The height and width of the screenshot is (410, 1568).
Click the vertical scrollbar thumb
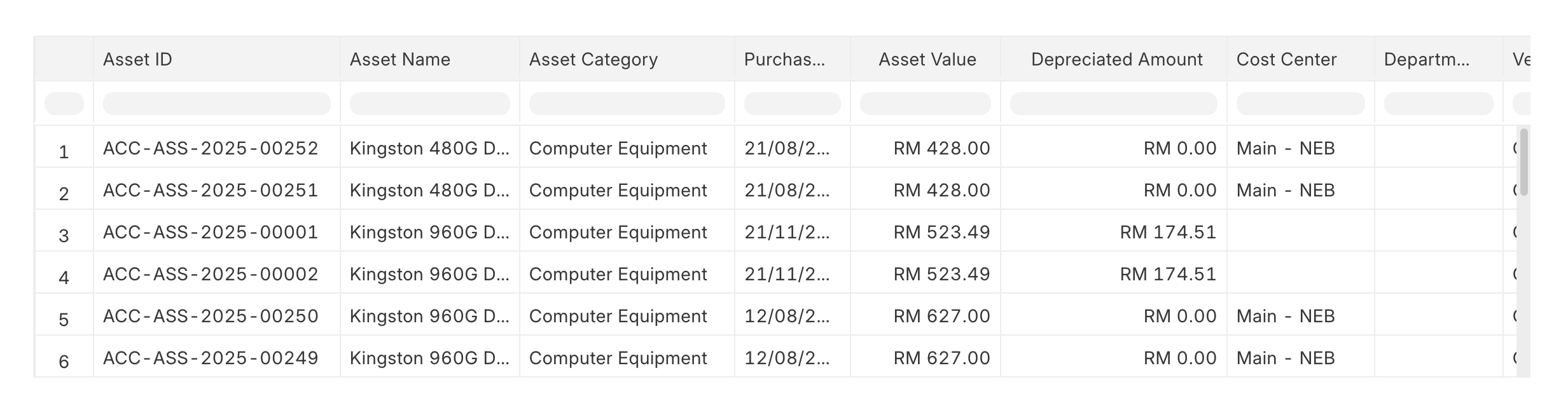click(1523, 162)
